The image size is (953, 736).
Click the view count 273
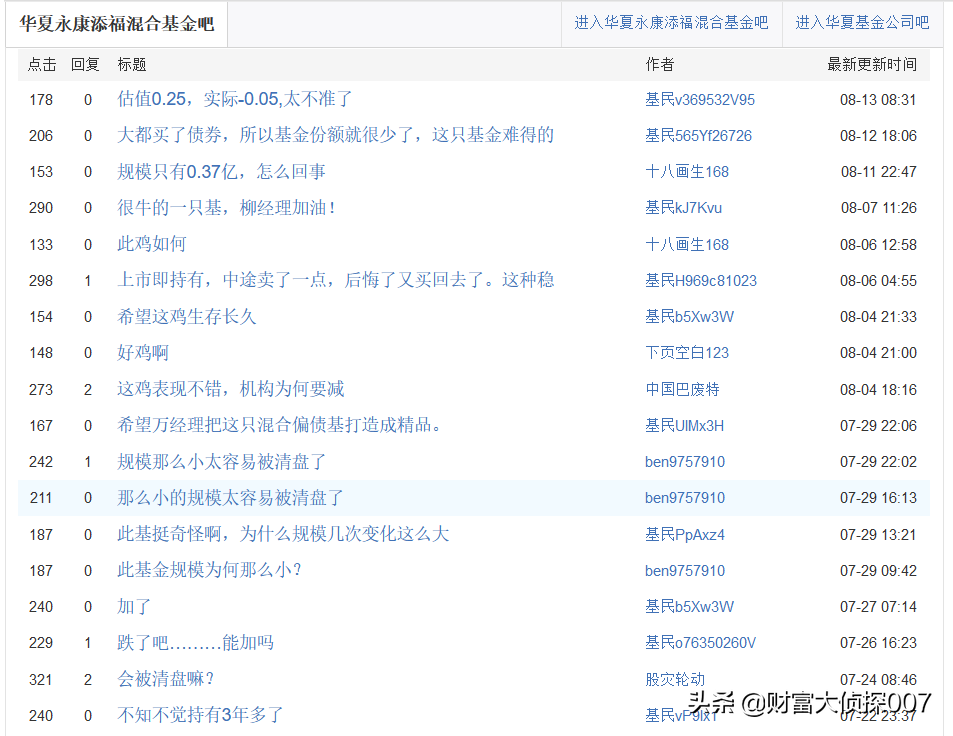[41, 390]
